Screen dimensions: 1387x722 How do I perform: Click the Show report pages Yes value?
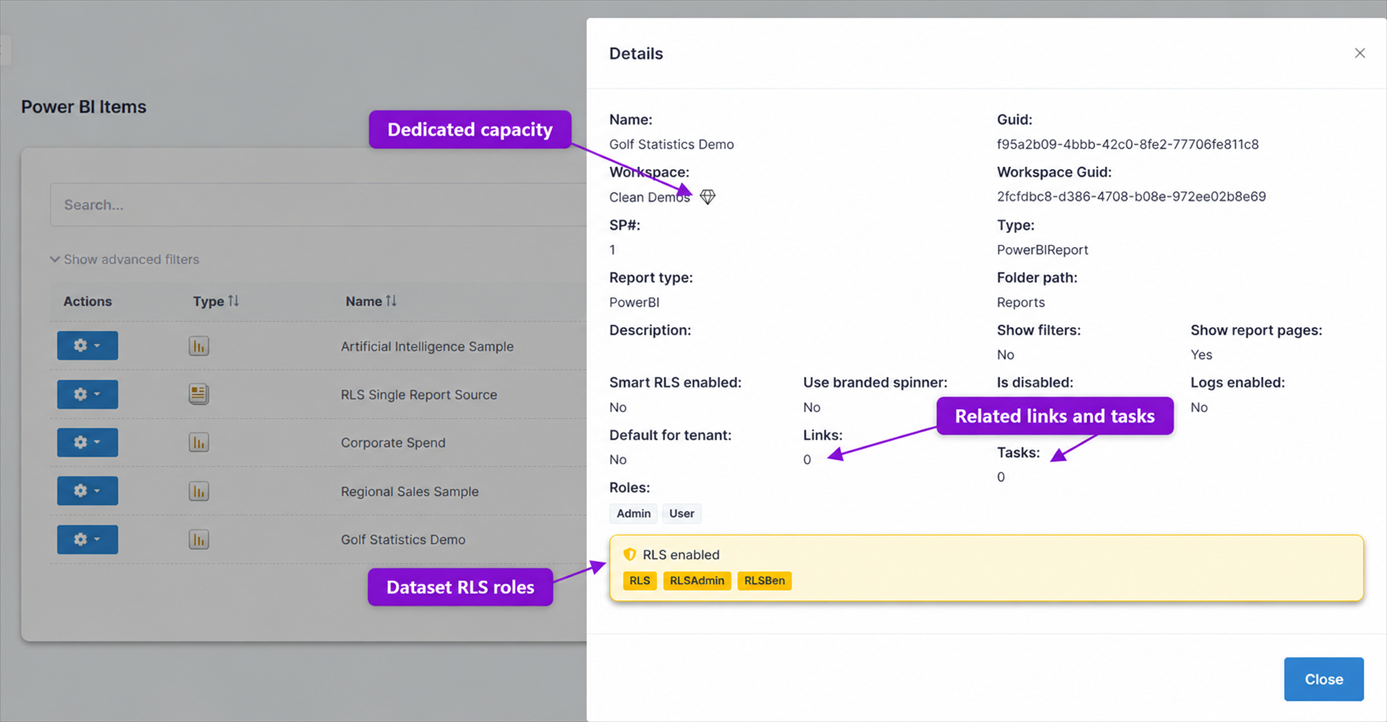click(1202, 355)
